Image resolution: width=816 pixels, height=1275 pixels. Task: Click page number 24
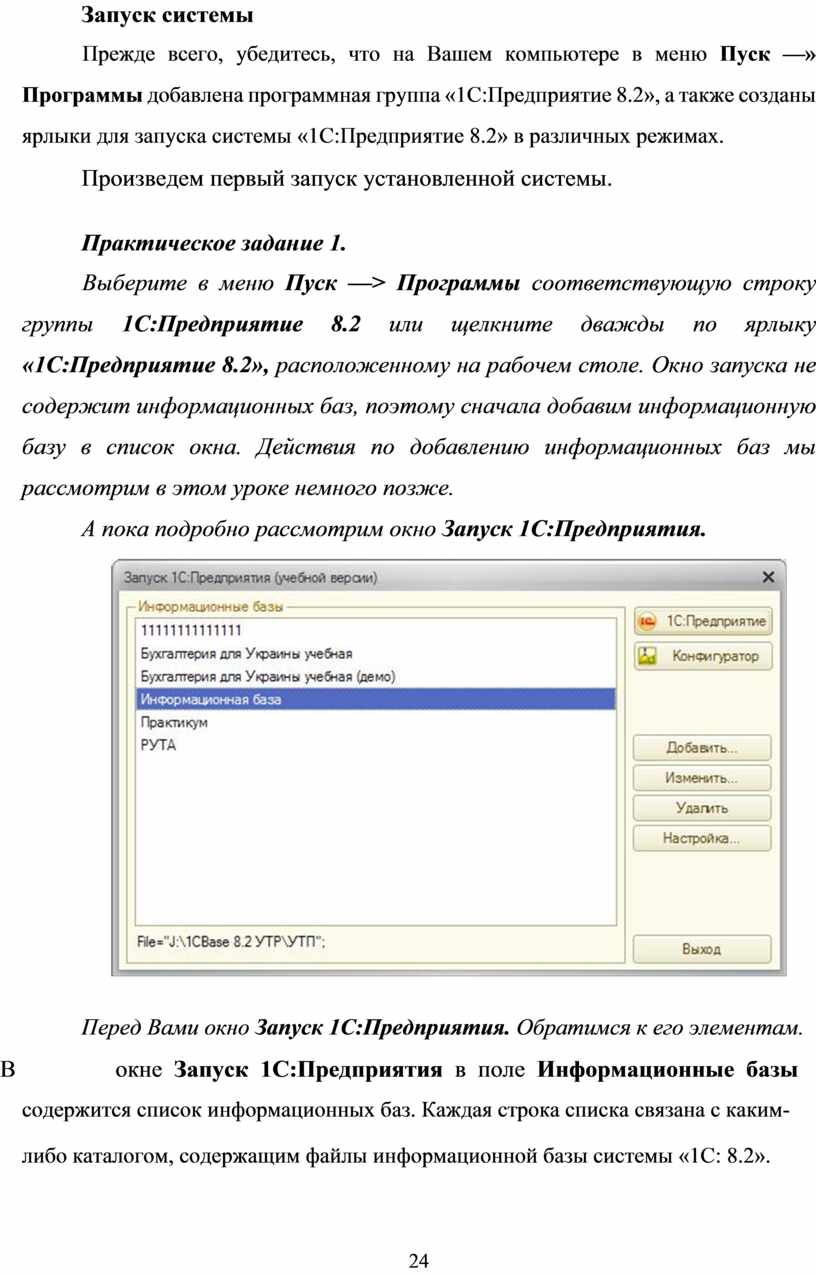[x=418, y=1260]
